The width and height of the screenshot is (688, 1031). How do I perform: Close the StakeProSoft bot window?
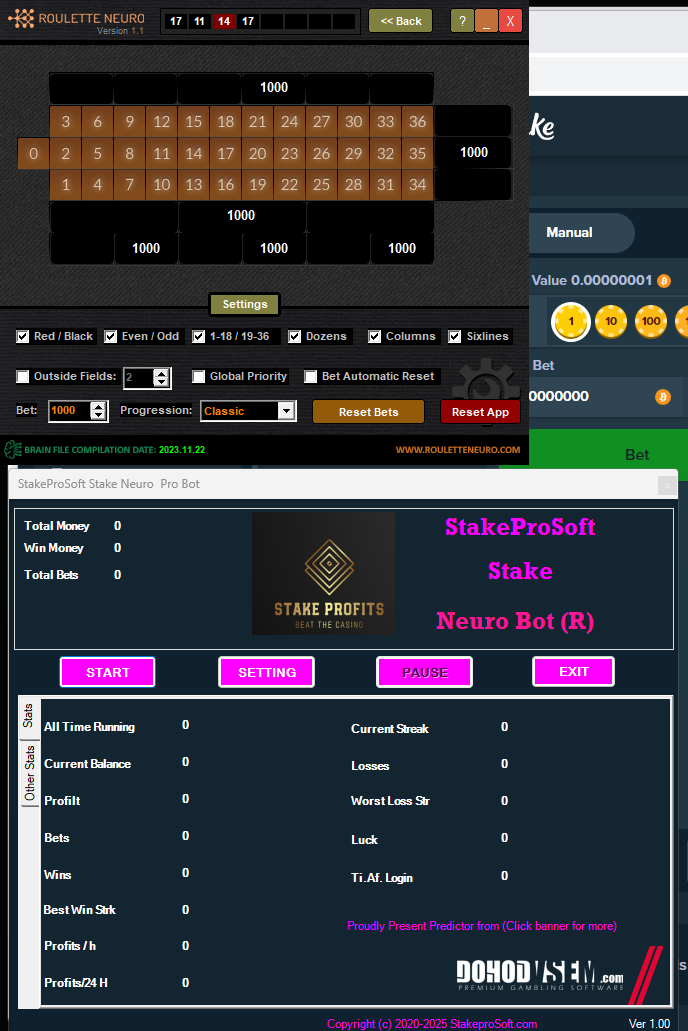[667, 485]
